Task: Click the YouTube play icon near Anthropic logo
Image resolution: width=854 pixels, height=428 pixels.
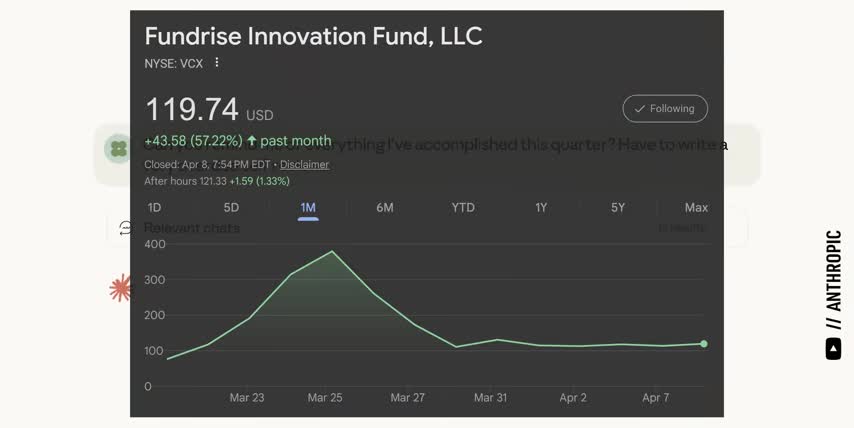Action: (x=833, y=349)
